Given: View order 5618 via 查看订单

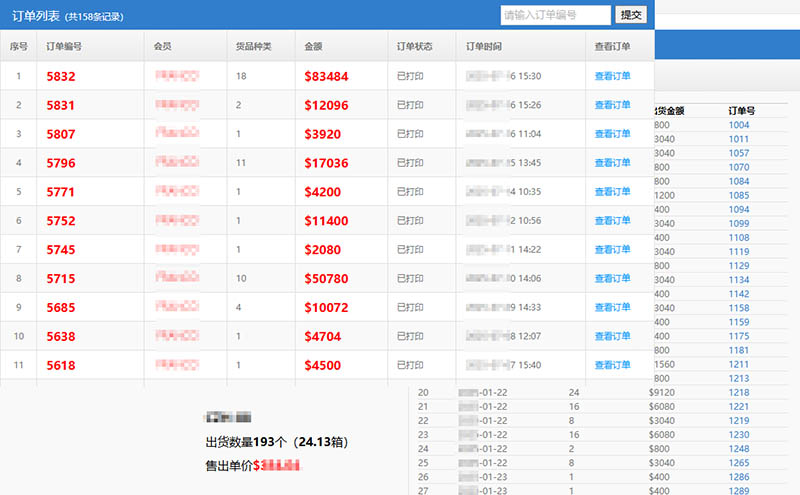Looking at the screenshot, I should click(x=612, y=366).
